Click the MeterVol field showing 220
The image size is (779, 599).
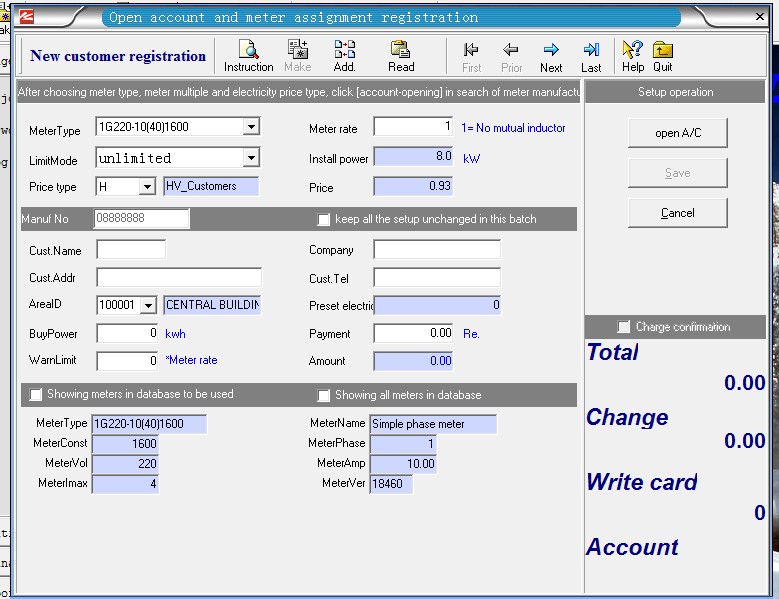[x=125, y=464]
